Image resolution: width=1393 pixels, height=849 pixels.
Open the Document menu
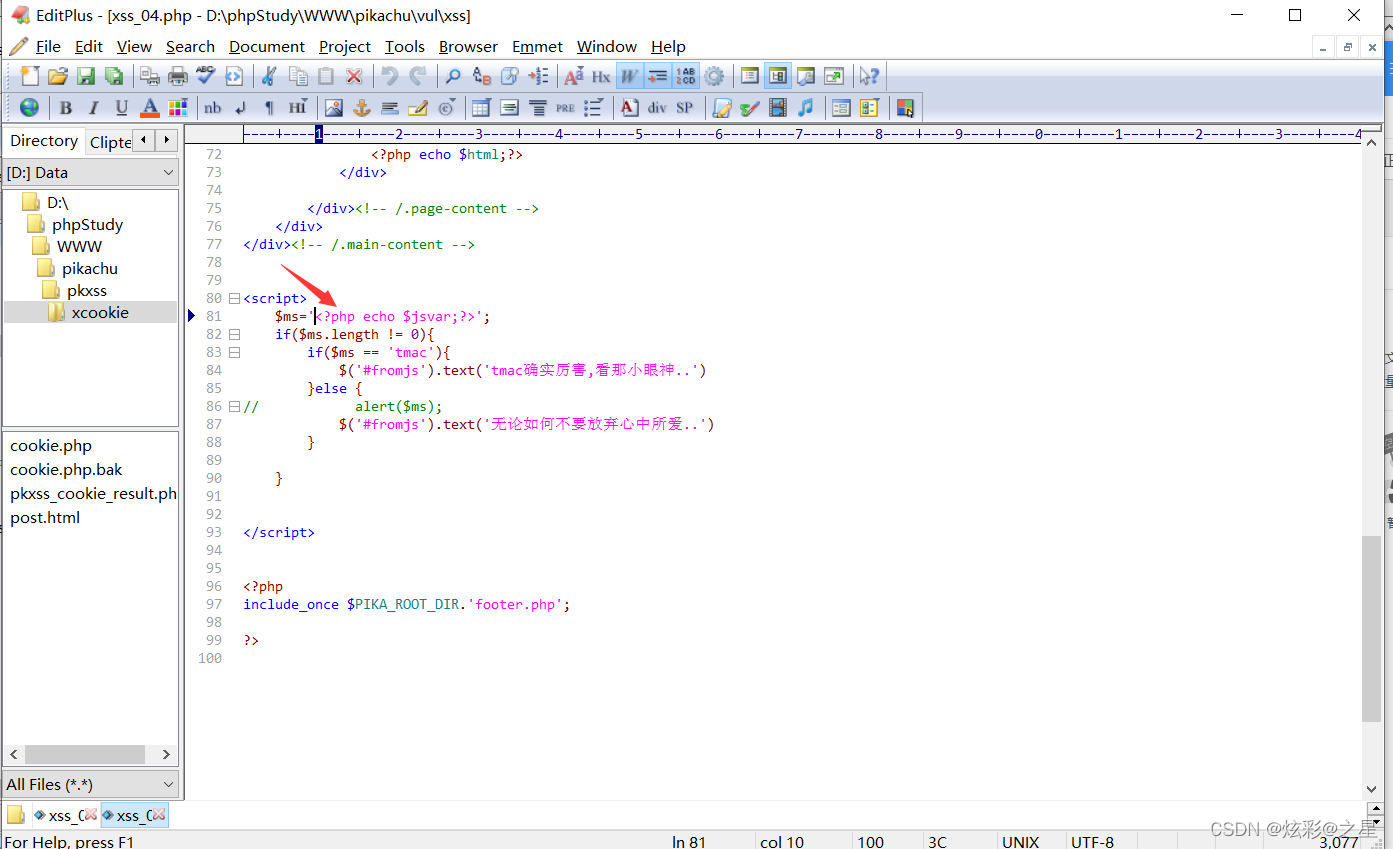267,46
